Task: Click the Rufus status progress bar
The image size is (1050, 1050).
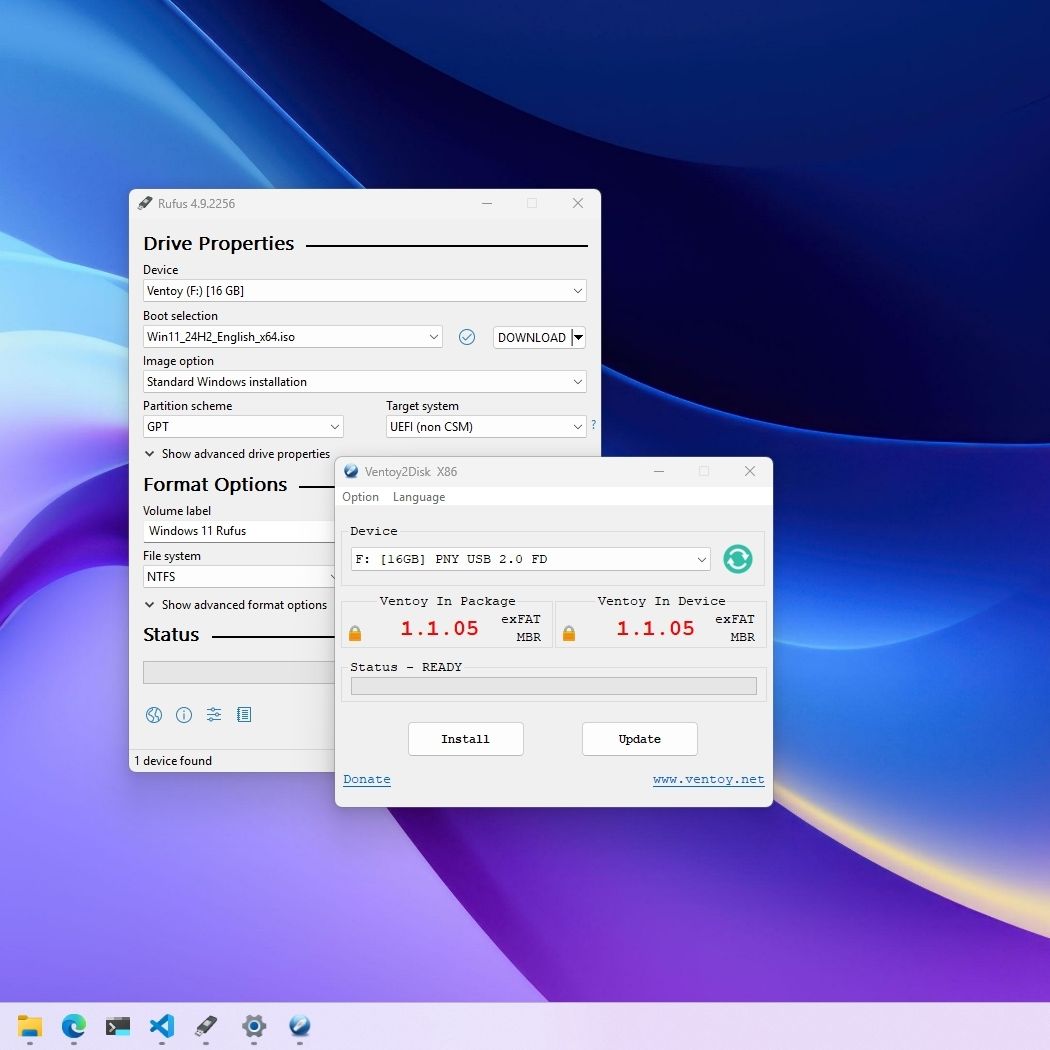Action: click(x=238, y=672)
